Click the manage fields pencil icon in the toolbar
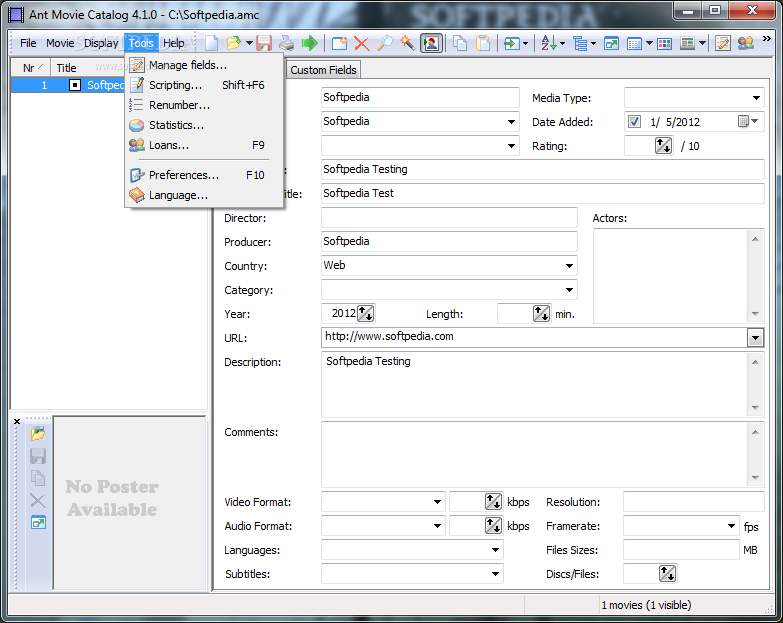The image size is (783, 623). [x=723, y=43]
